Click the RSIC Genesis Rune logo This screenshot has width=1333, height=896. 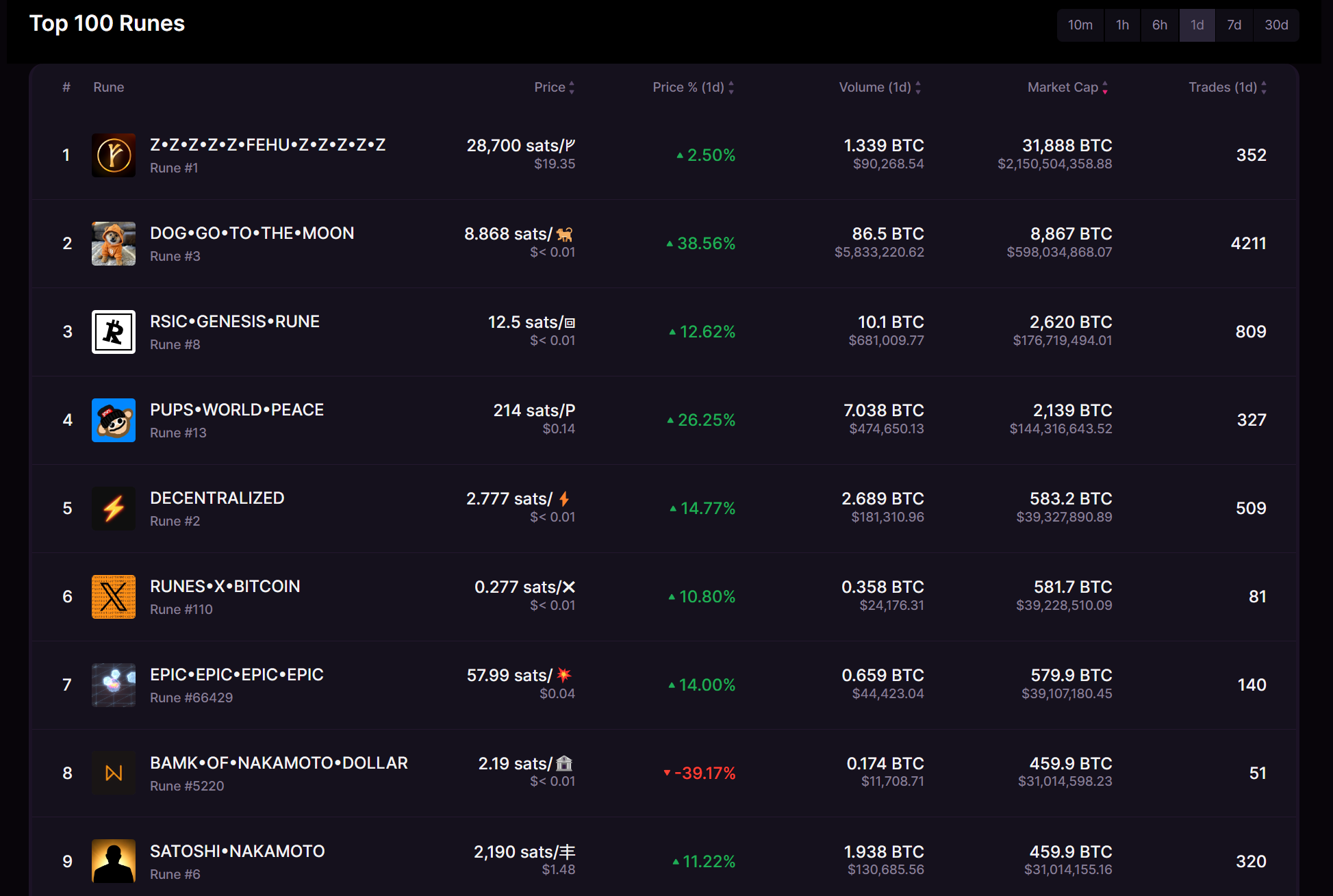[114, 332]
